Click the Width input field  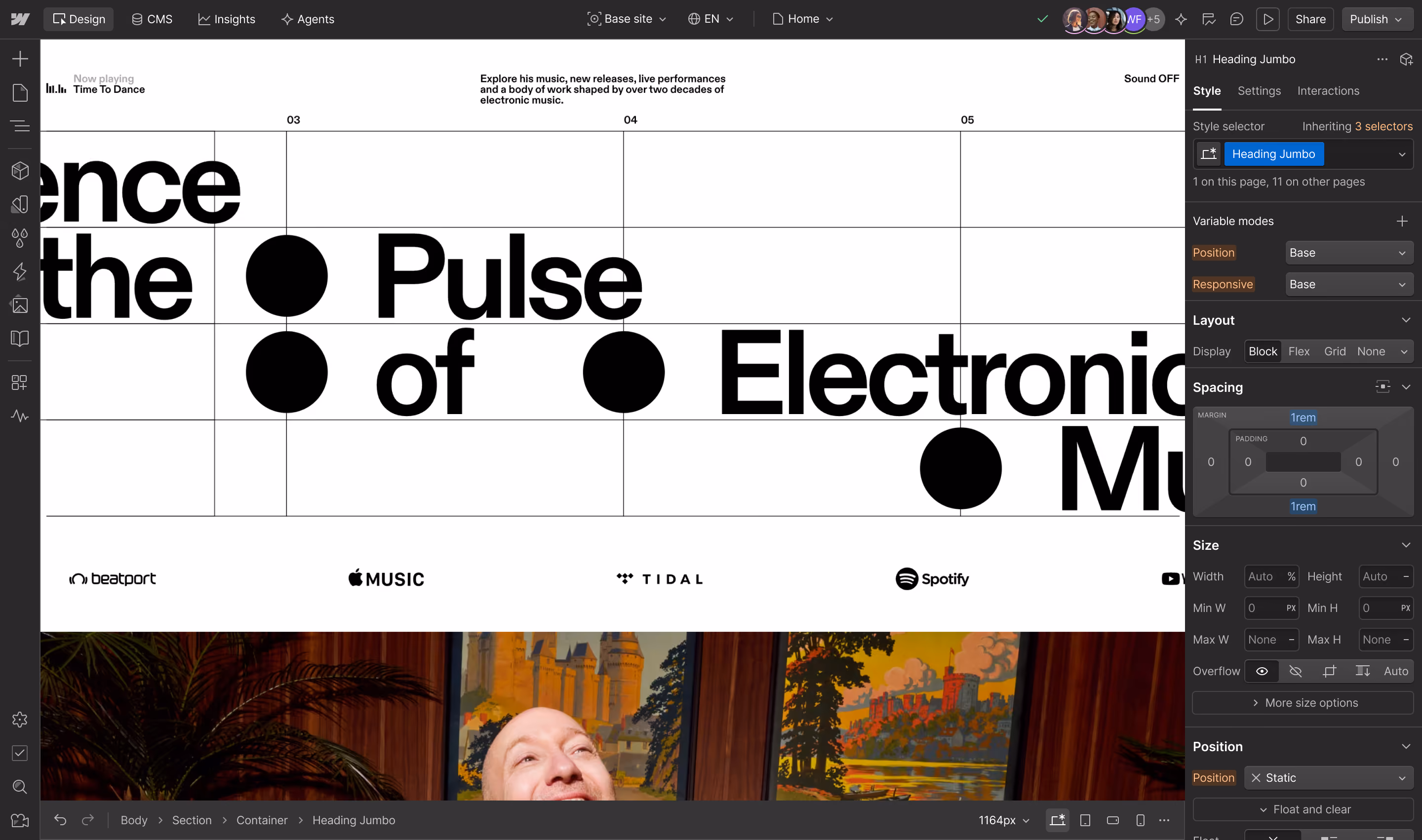point(1271,577)
